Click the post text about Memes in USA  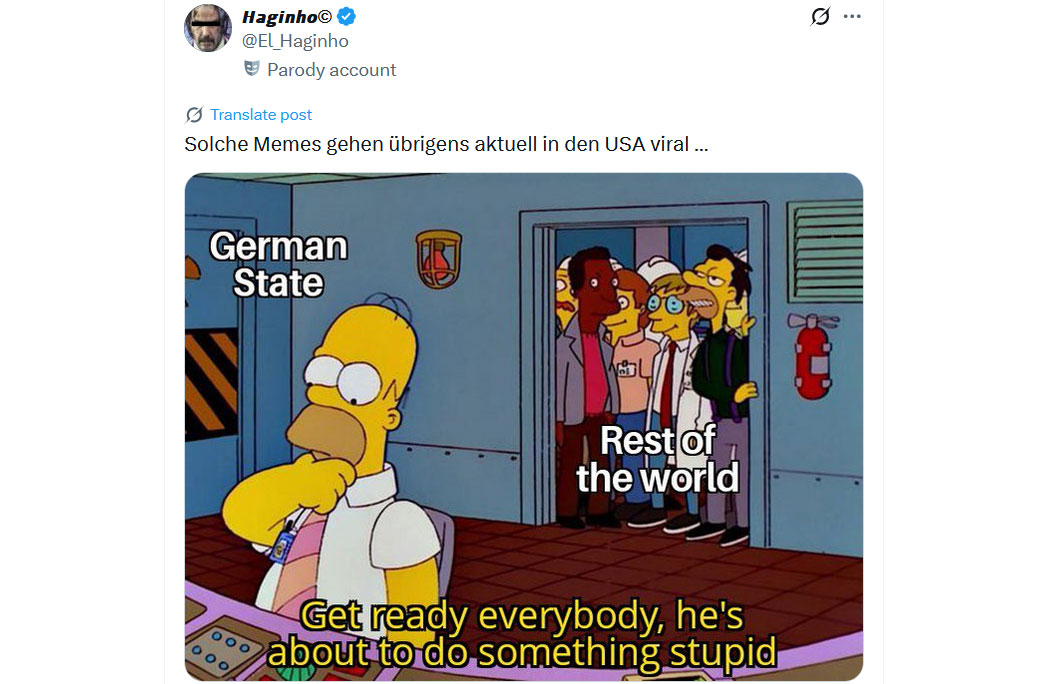(446, 144)
